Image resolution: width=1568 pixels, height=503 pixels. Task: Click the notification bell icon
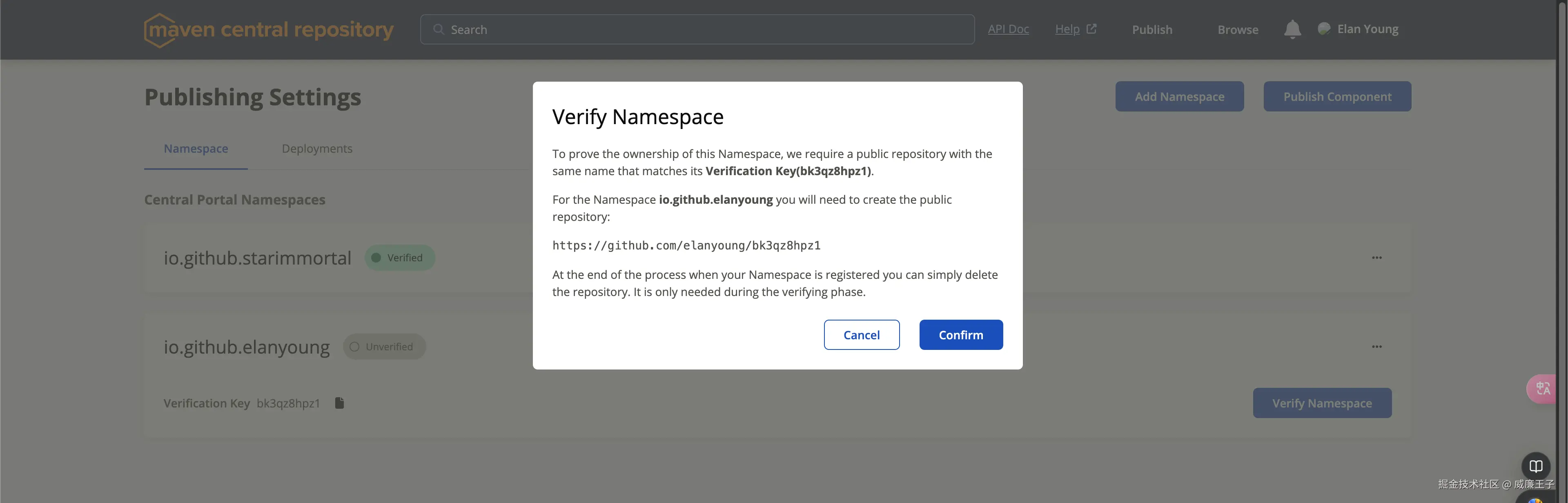tap(1292, 29)
